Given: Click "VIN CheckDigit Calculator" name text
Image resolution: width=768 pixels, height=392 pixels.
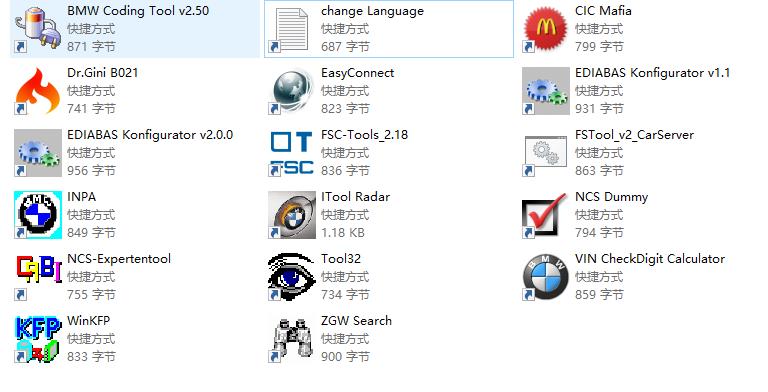Looking at the screenshot, I should (650, 259).
